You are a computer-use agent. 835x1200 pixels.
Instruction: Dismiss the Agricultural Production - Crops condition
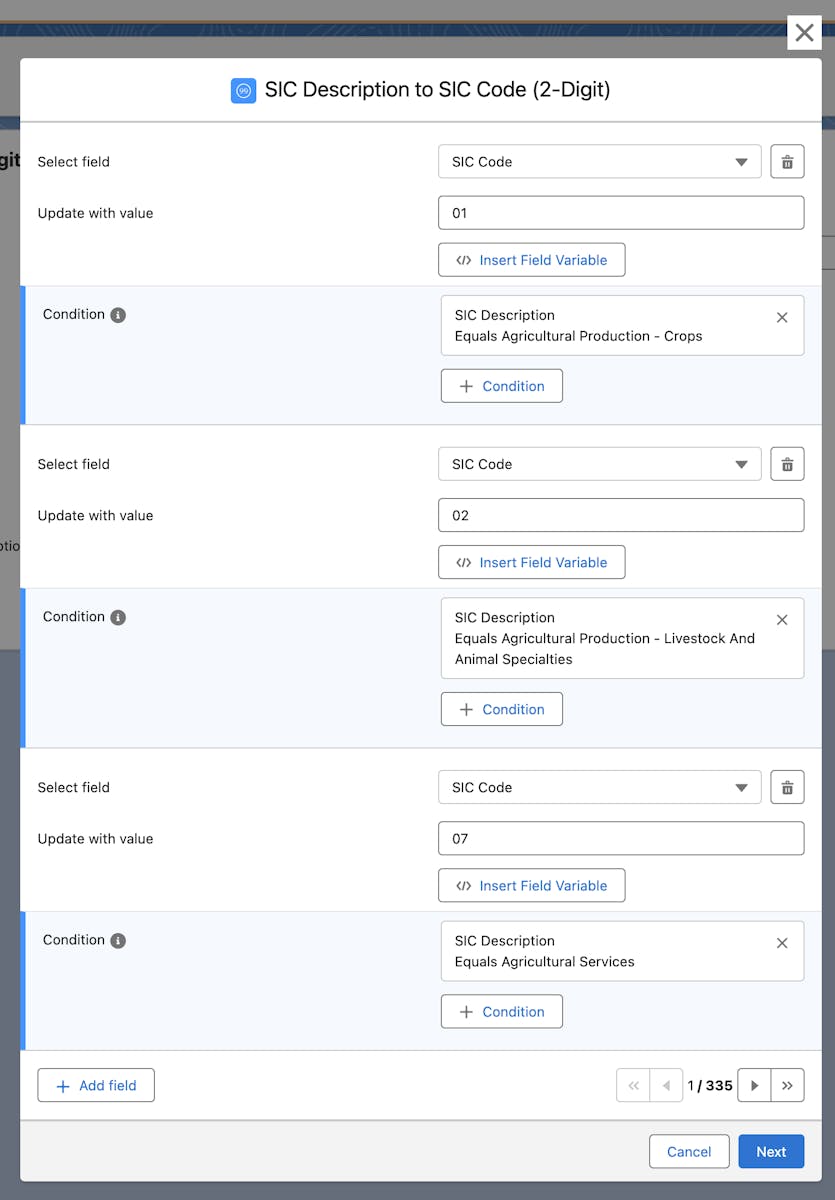click(782, 317)
